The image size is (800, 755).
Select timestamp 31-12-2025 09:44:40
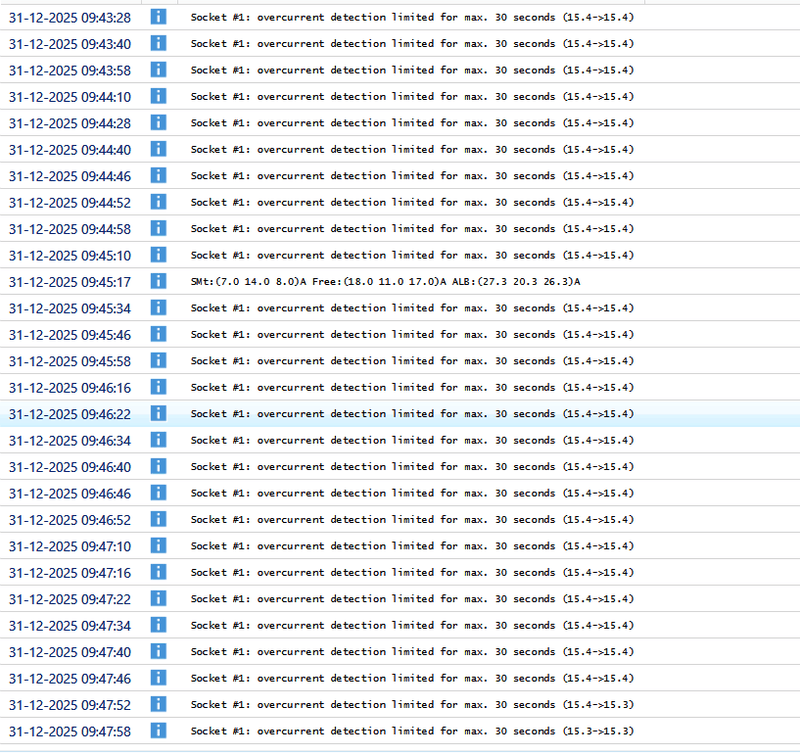(70, 150)
